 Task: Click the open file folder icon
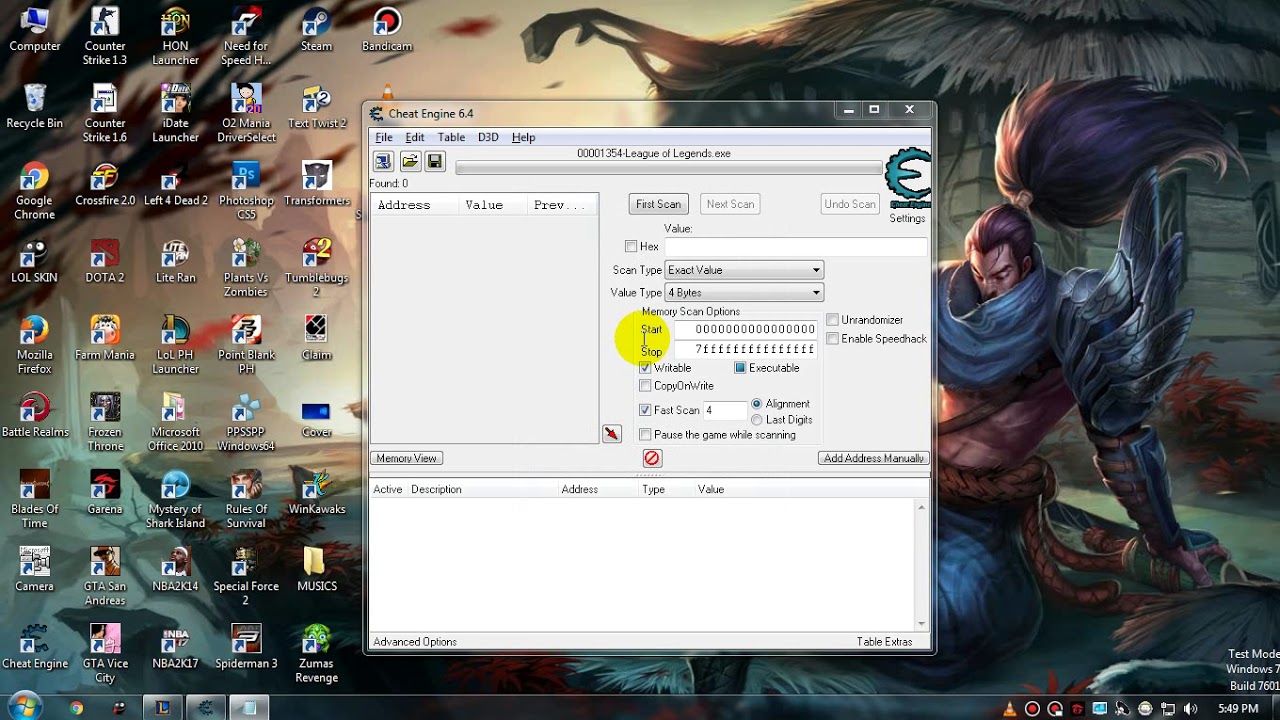click(410, 161)
